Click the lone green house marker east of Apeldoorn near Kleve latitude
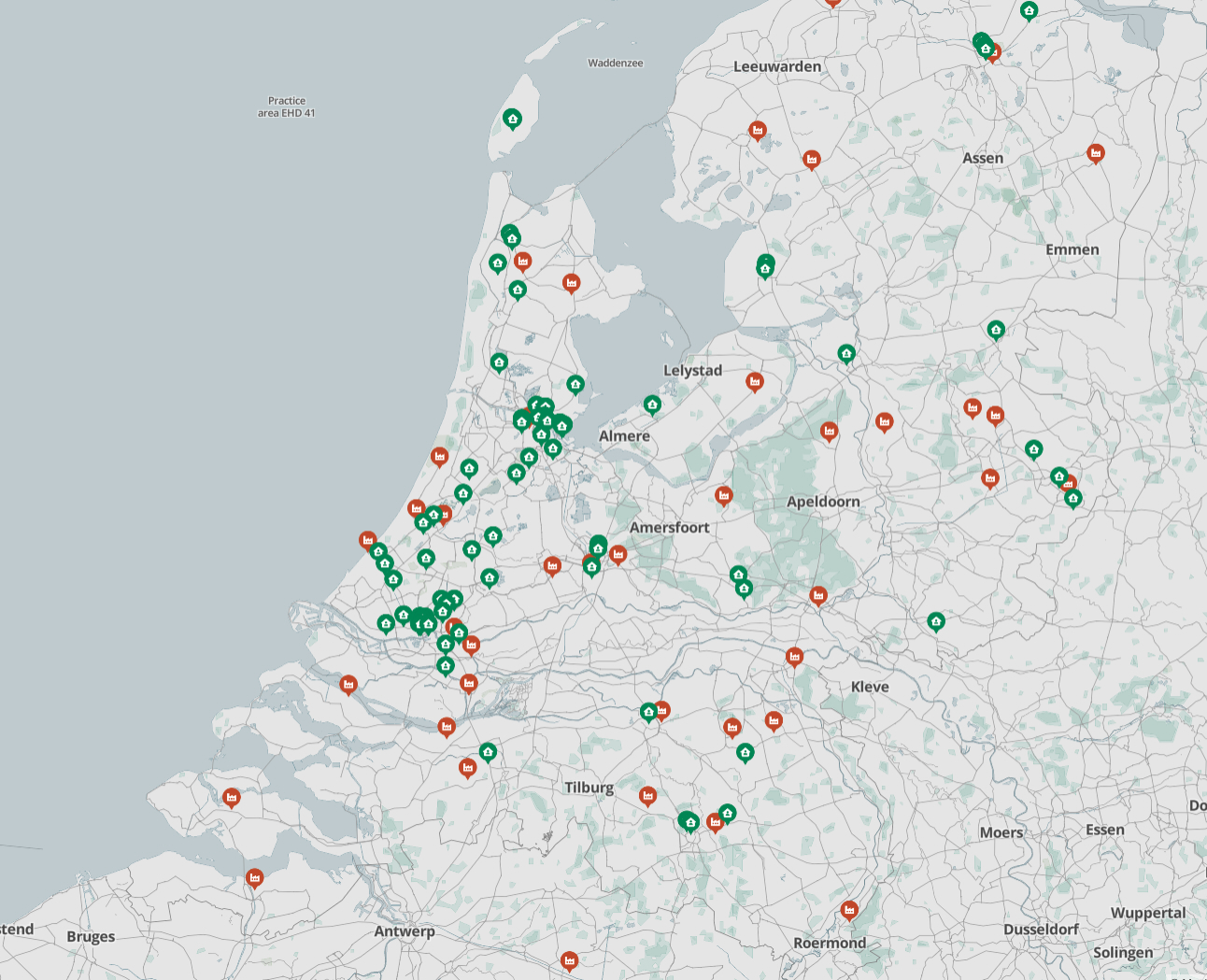The height and width of the screenshot is (980, 1207). point(936,621)
